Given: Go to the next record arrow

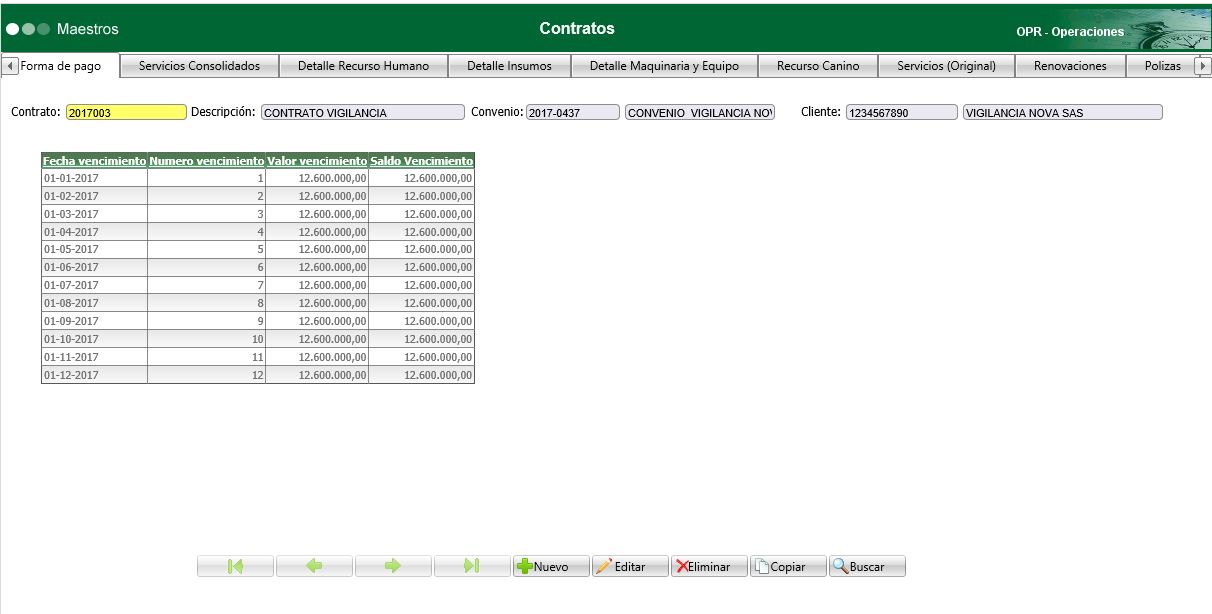Looking at the screenshot, I should click(393, 566).
